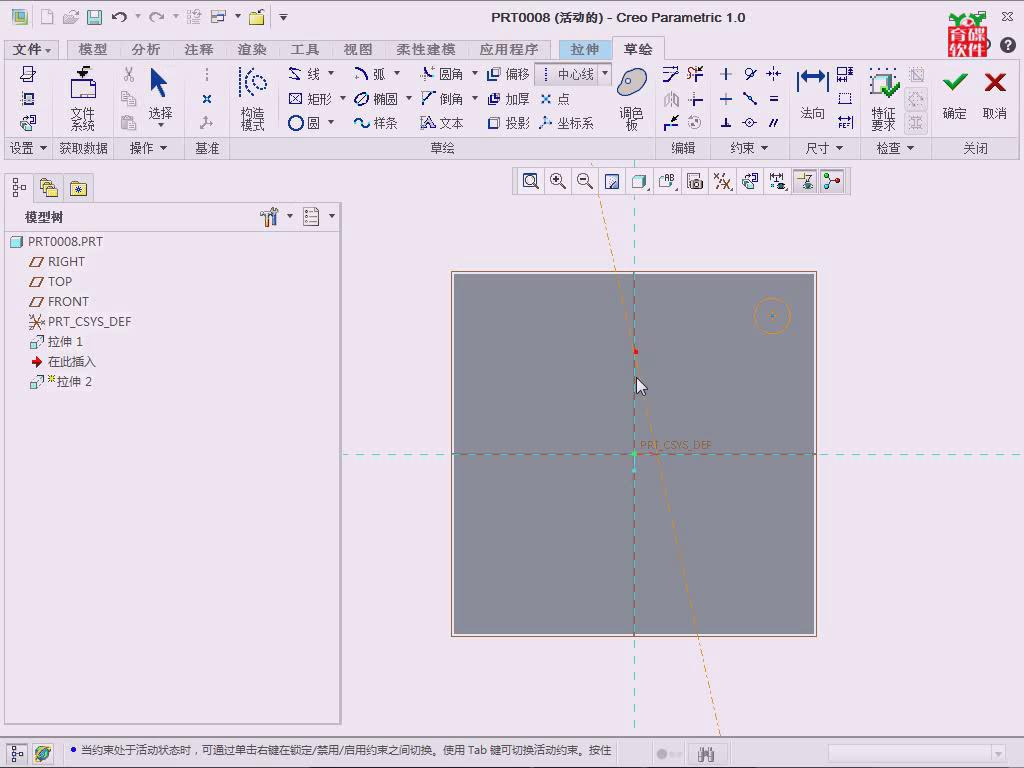This screenshot has height=768, width=1024.
Task: Open the Constrain (约束) group dropdown
Action: tap(748, 148)
